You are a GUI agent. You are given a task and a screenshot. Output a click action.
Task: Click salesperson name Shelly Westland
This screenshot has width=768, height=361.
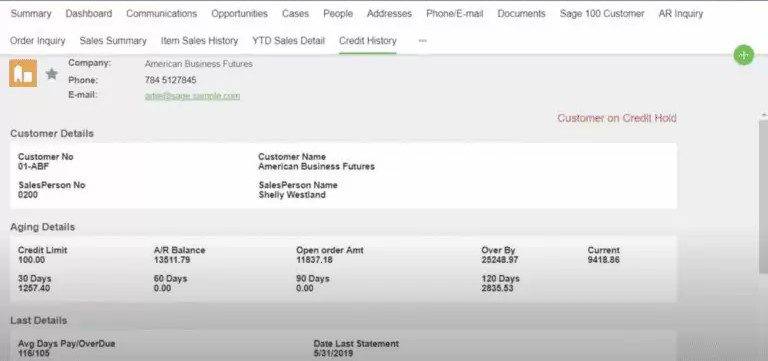pyautogui.click(x=292, y=195)
